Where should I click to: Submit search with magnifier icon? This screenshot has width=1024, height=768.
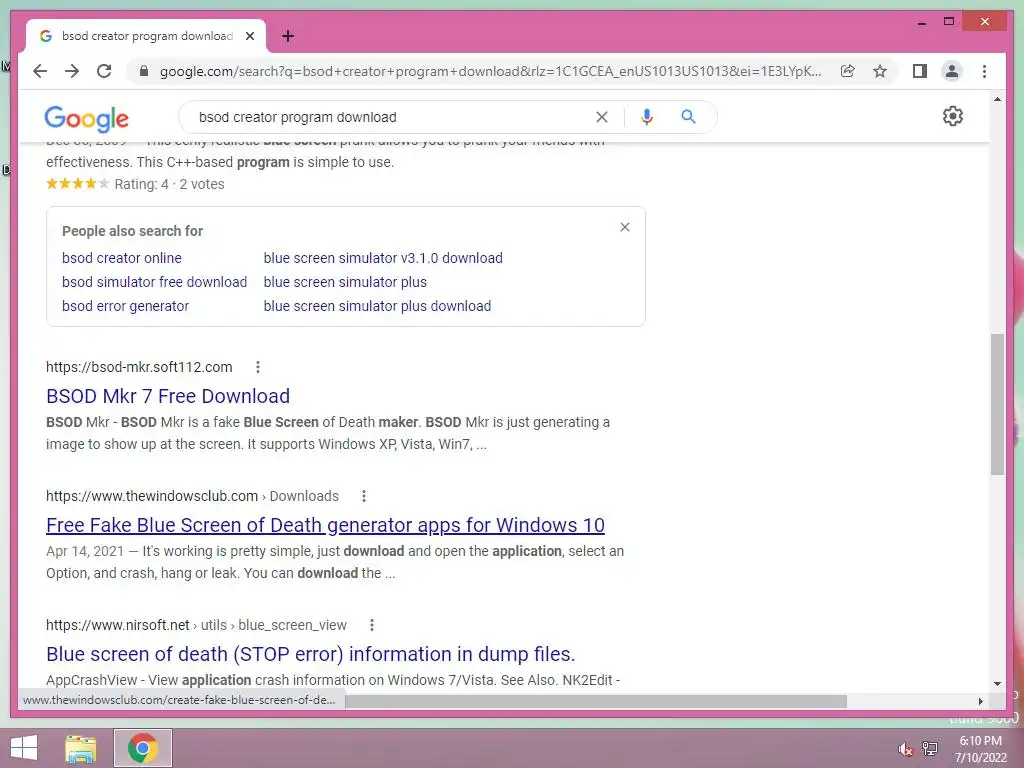pyautogui.click(x=688, y=117)
